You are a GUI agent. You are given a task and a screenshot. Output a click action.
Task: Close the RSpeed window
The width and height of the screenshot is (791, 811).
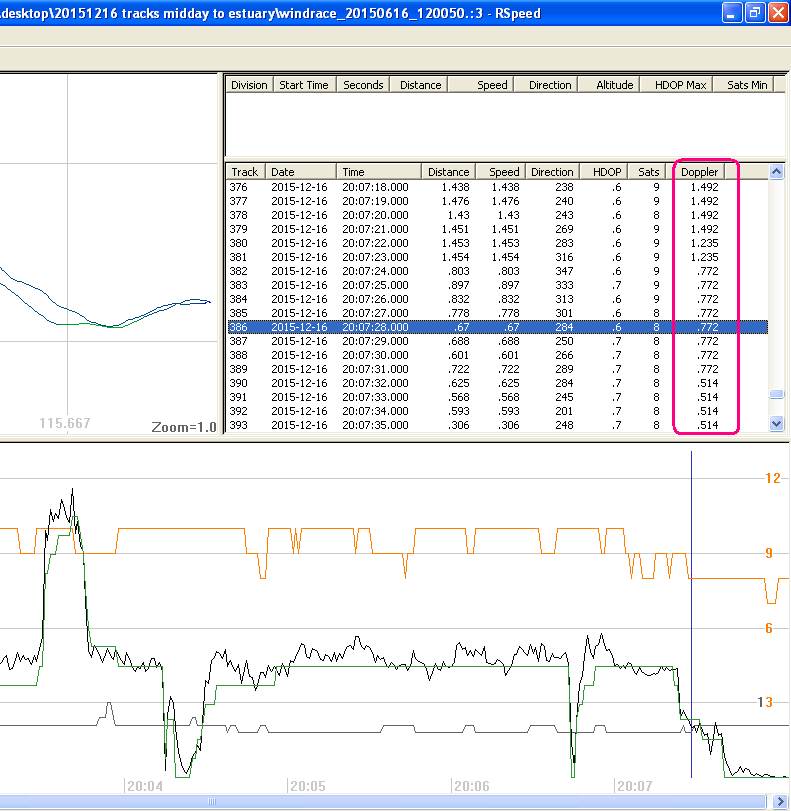coord(777,12)
